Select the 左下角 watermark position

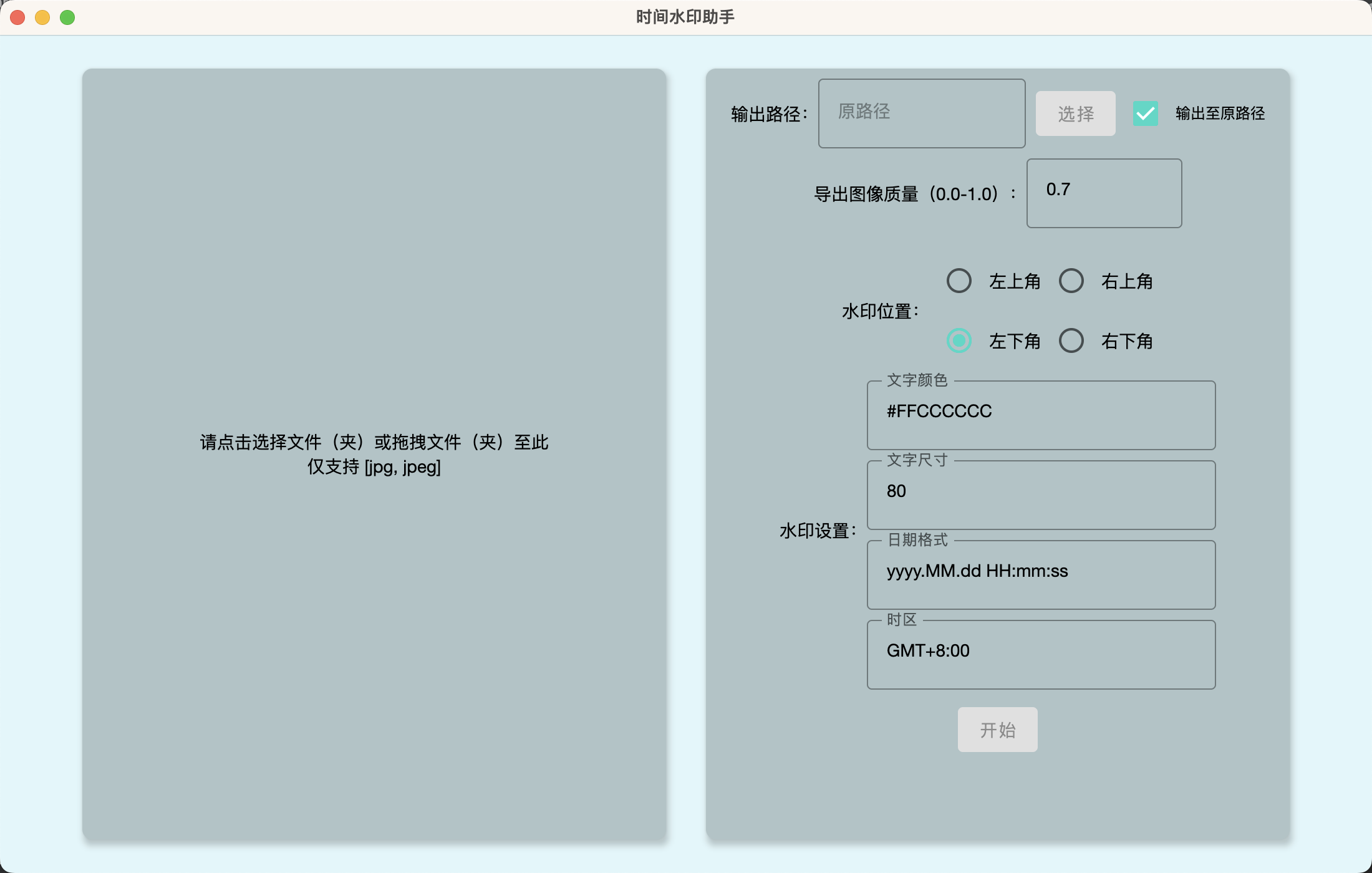[x=959, y=340]
